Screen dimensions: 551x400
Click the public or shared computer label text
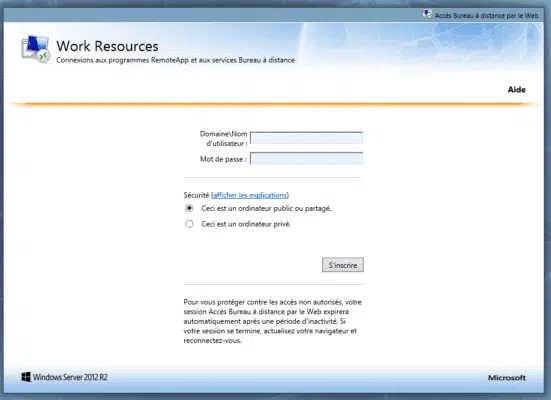266,208
